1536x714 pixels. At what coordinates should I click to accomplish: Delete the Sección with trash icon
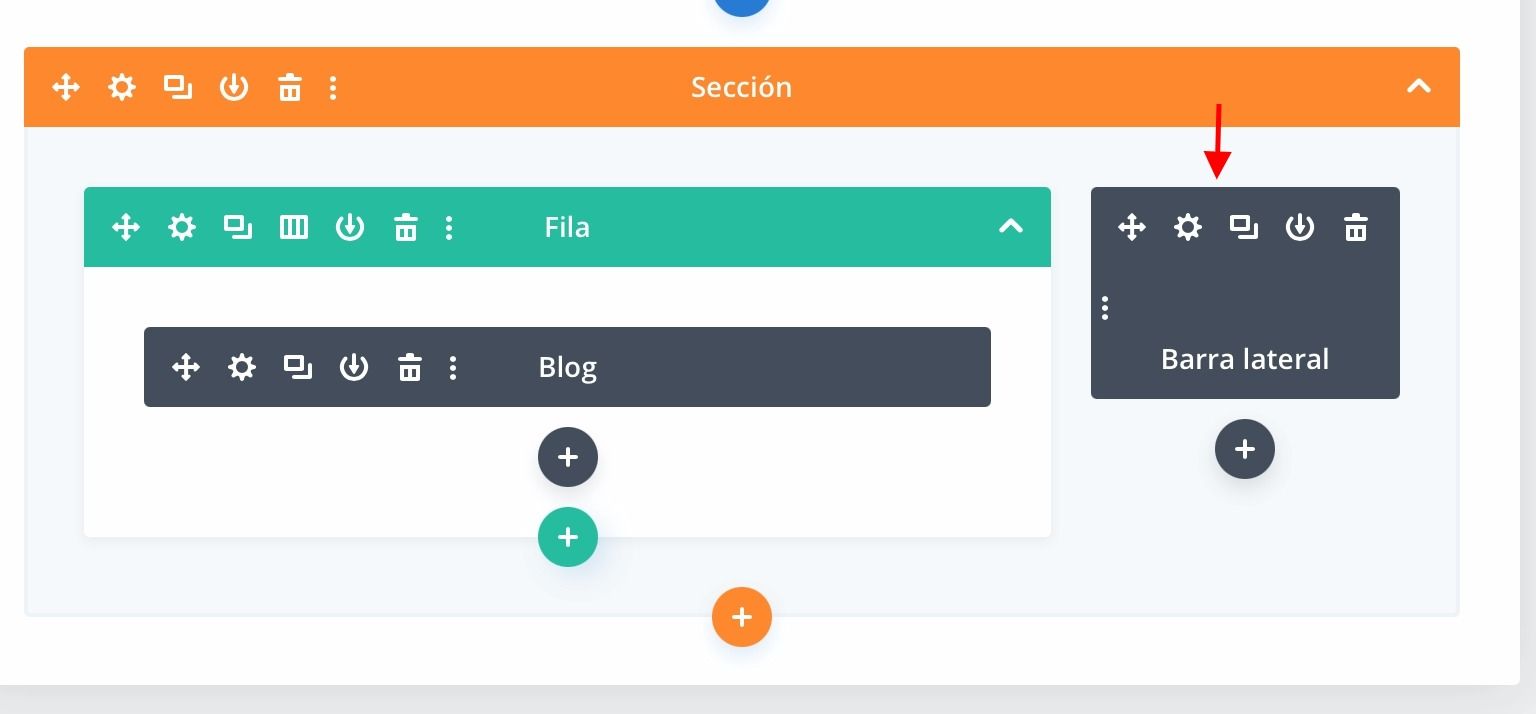tap(290, 88)
